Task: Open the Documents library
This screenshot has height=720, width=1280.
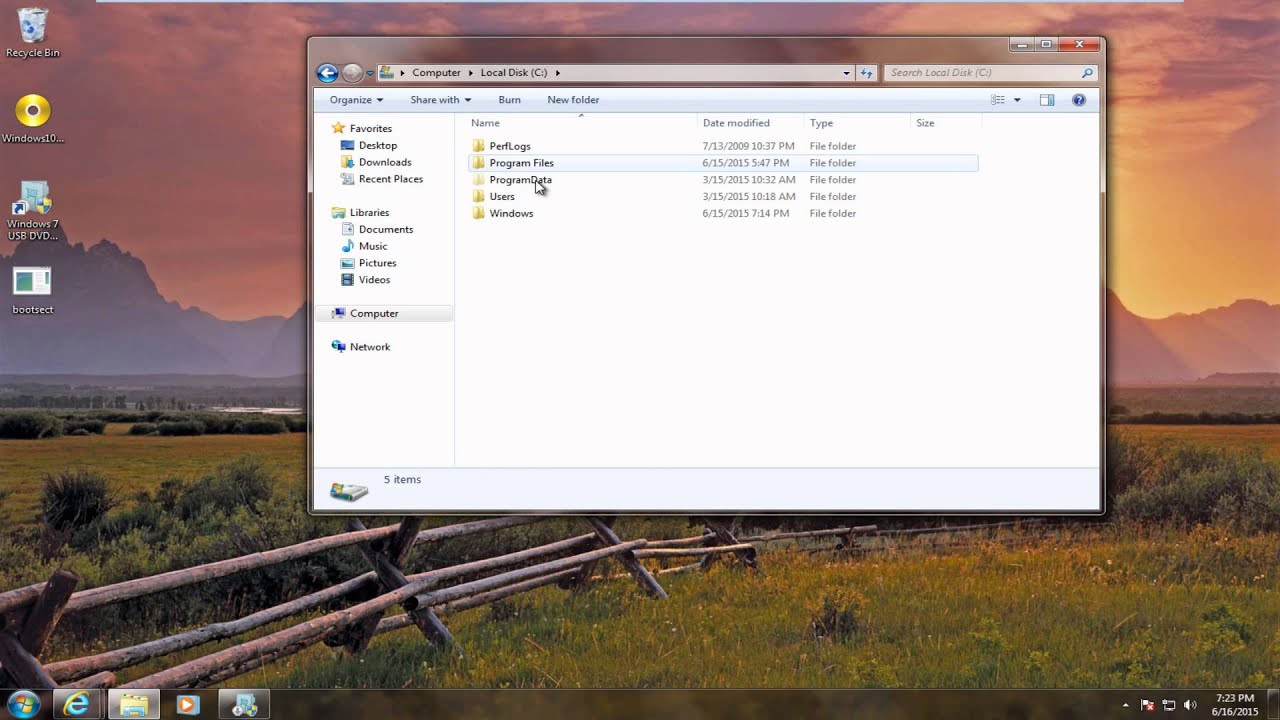Action: [x=386, y=230]
